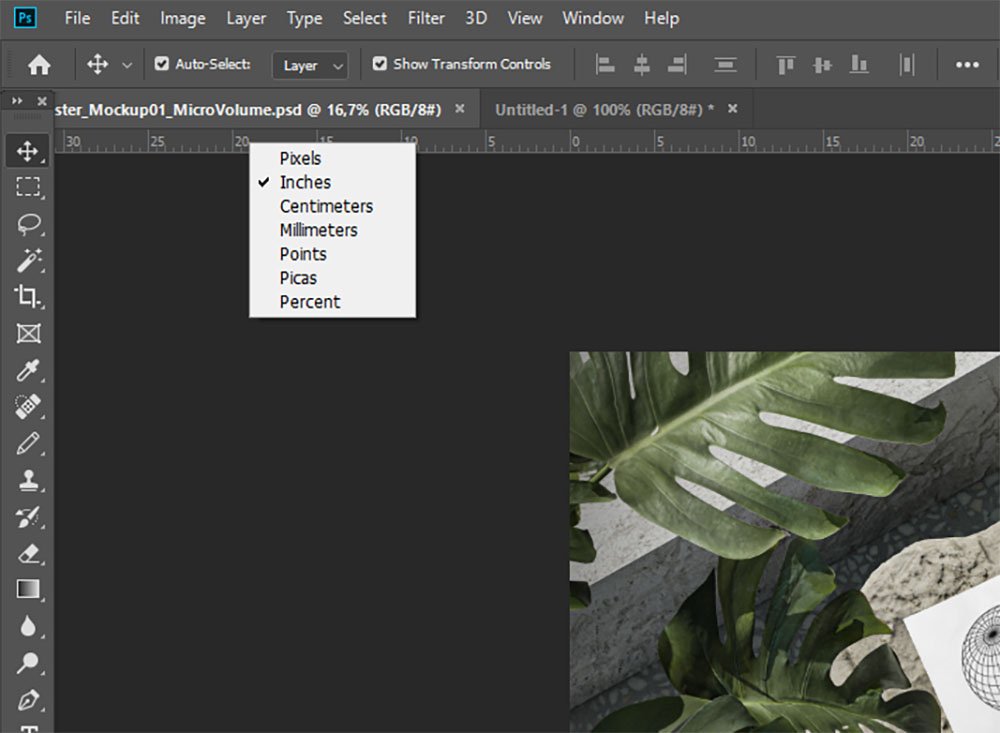Open the three-dots more options button
Viewport: 1000px width, 733px height.
[967, 64]
